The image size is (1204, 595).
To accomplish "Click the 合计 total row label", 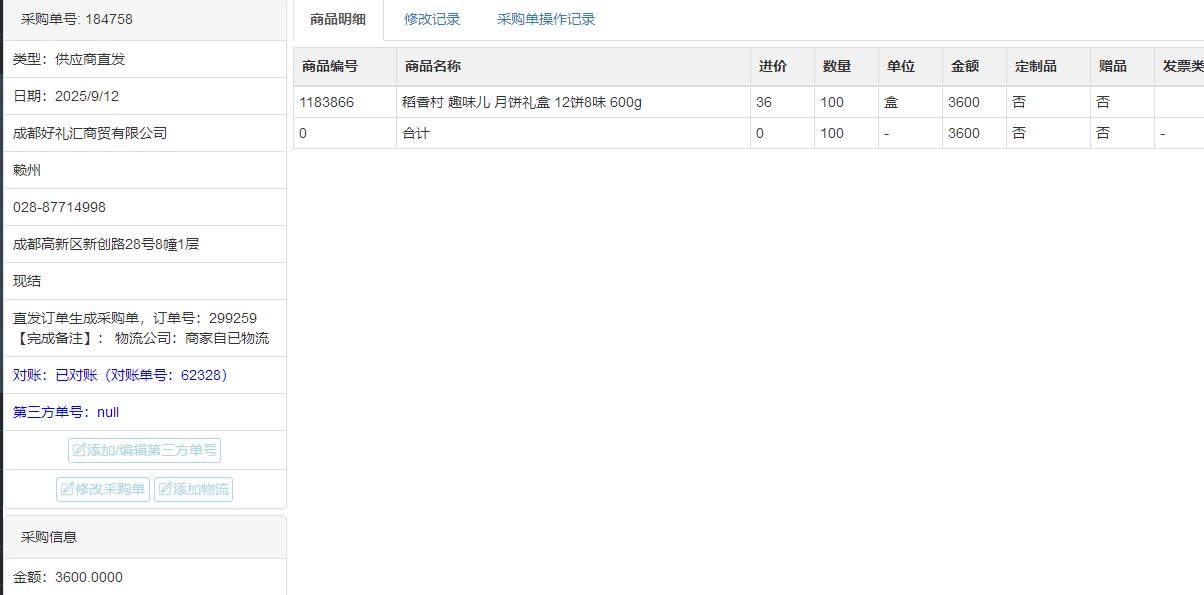I will click(415, 133).
